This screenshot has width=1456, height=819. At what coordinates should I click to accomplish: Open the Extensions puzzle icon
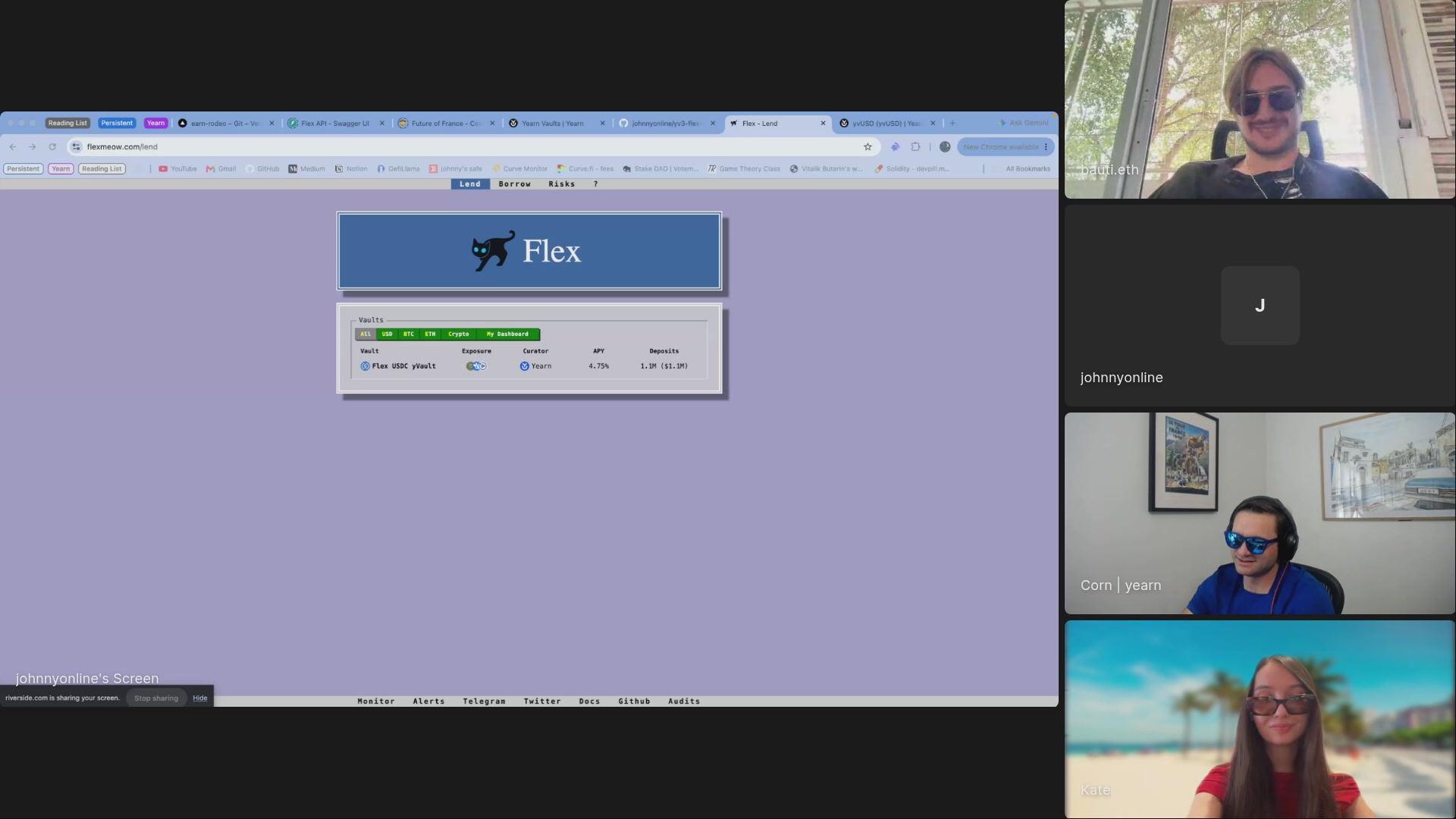tap(915, 147)
